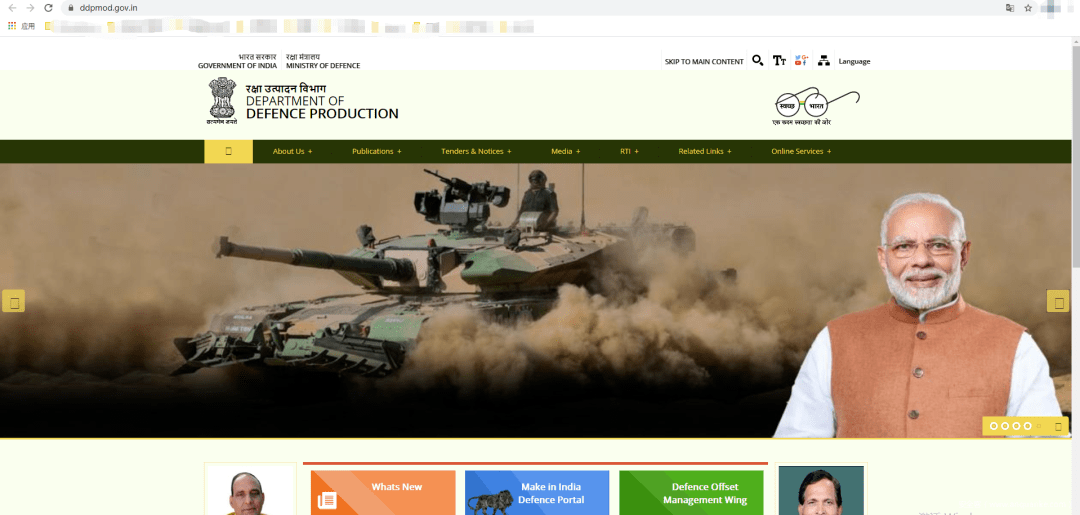1080x515 pixels.
Task: Go to home via yellow menu icon
Action: pyautogui.click(x=229, y=151)
